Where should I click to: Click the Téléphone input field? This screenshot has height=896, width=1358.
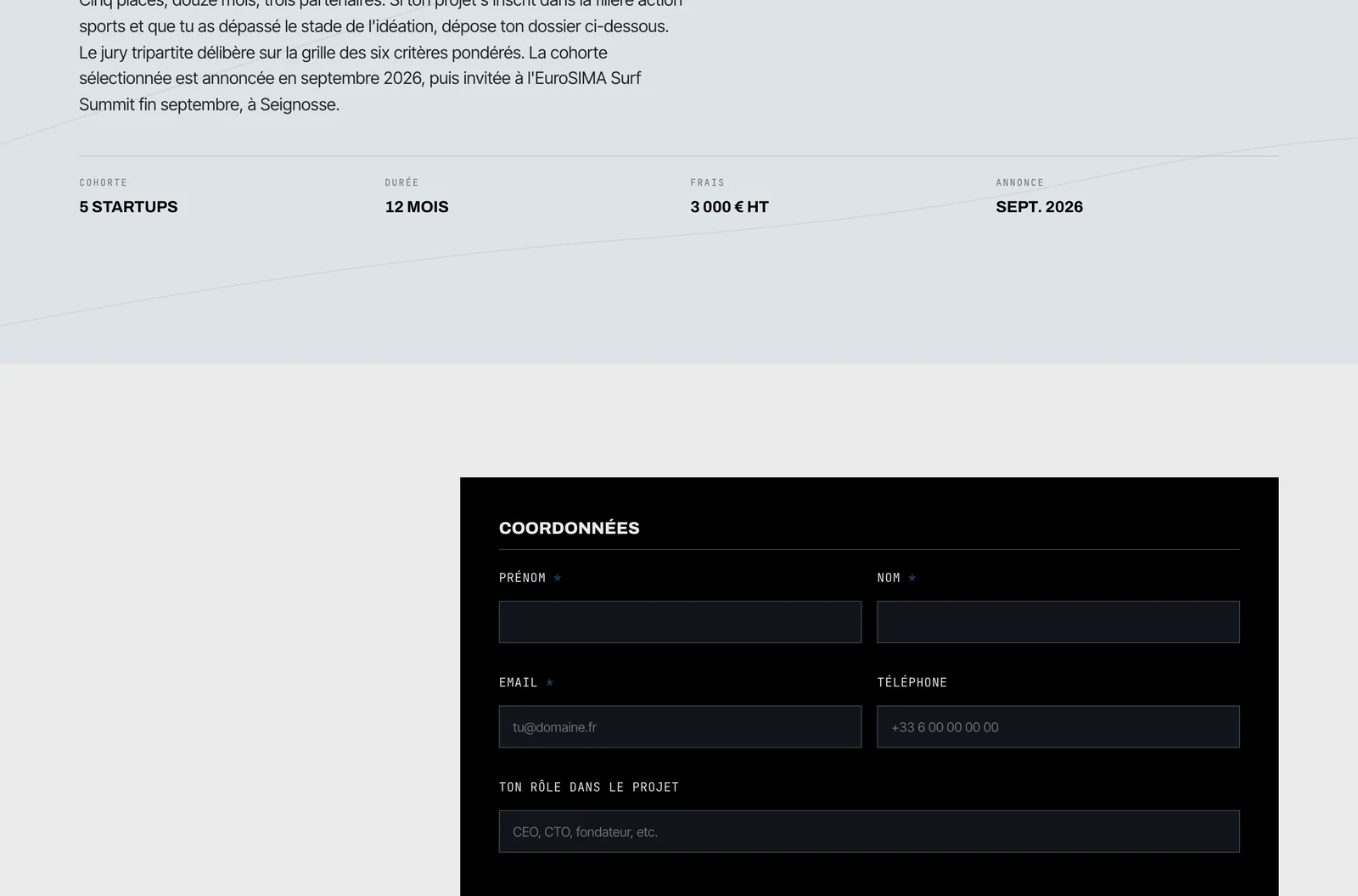tap(1058, 726)
